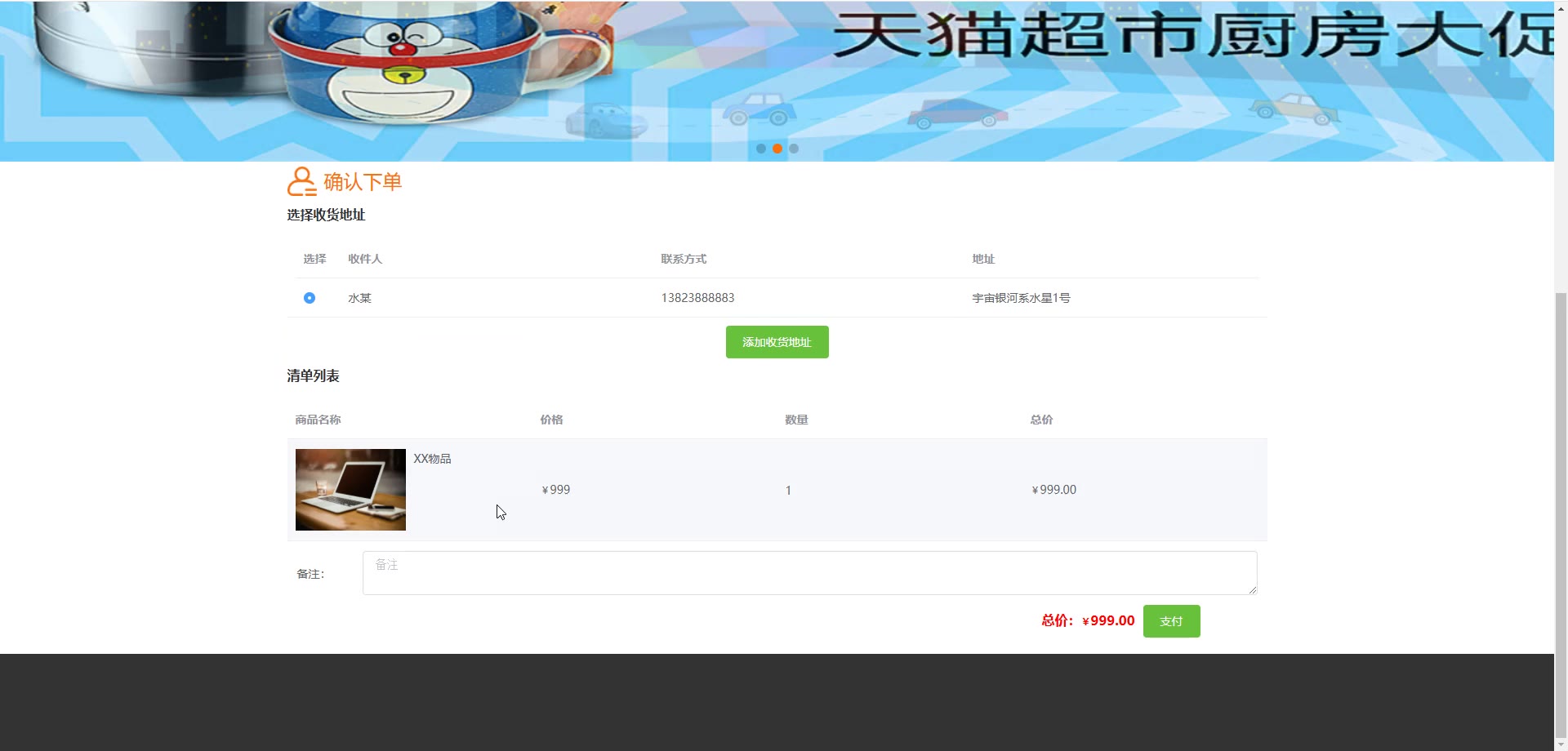
Task: Go to first carousel slide dot
Action: [x=761, y=149]
